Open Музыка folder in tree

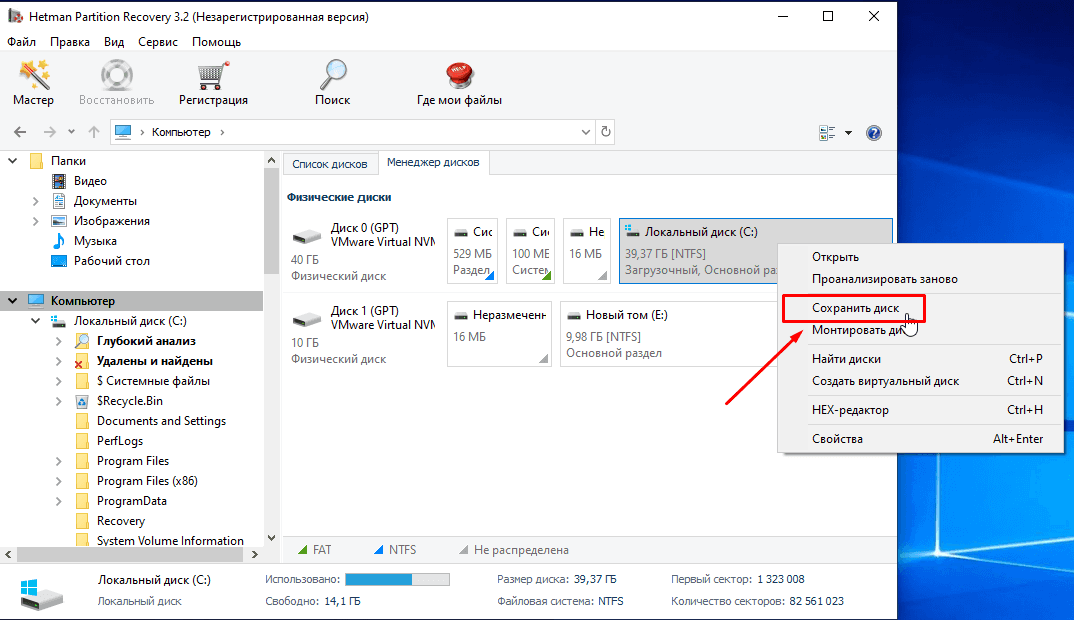(95, 241)
